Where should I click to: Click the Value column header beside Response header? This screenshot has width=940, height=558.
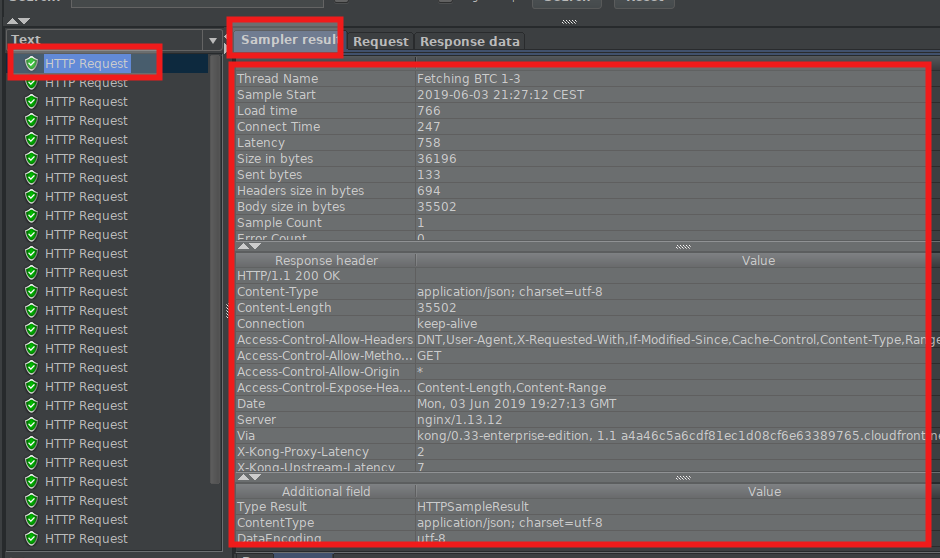click(x=758, y=260)
